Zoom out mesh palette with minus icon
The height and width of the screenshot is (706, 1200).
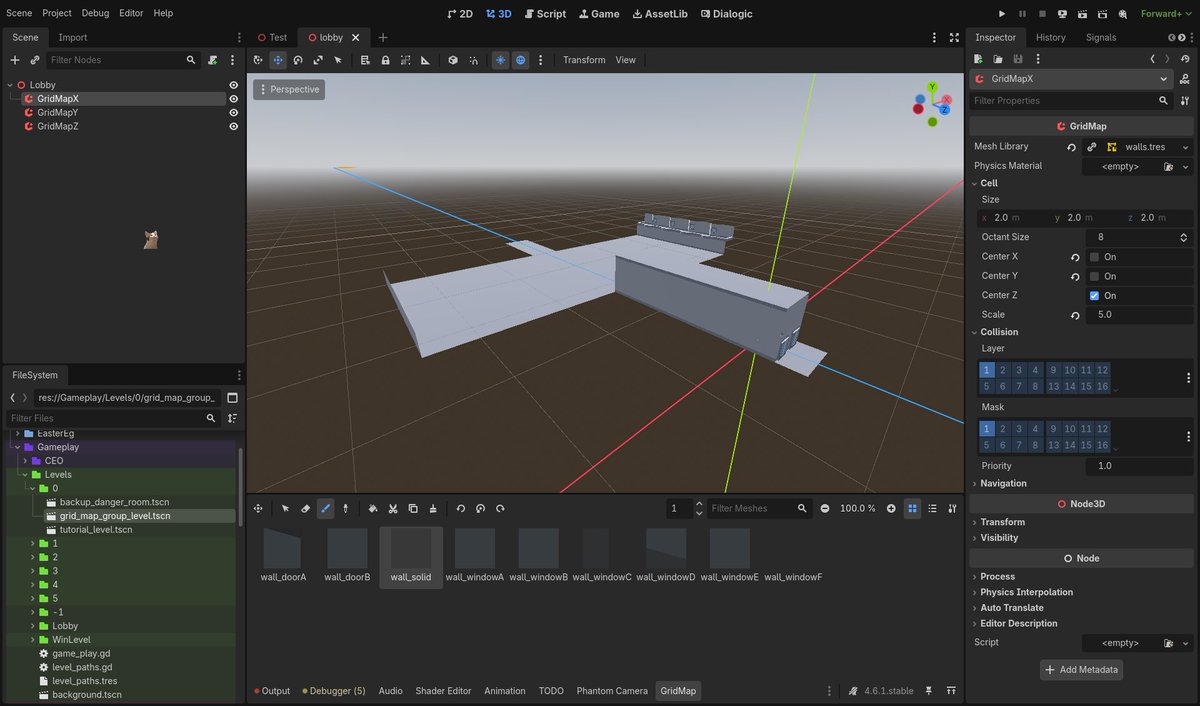(825, 509)
